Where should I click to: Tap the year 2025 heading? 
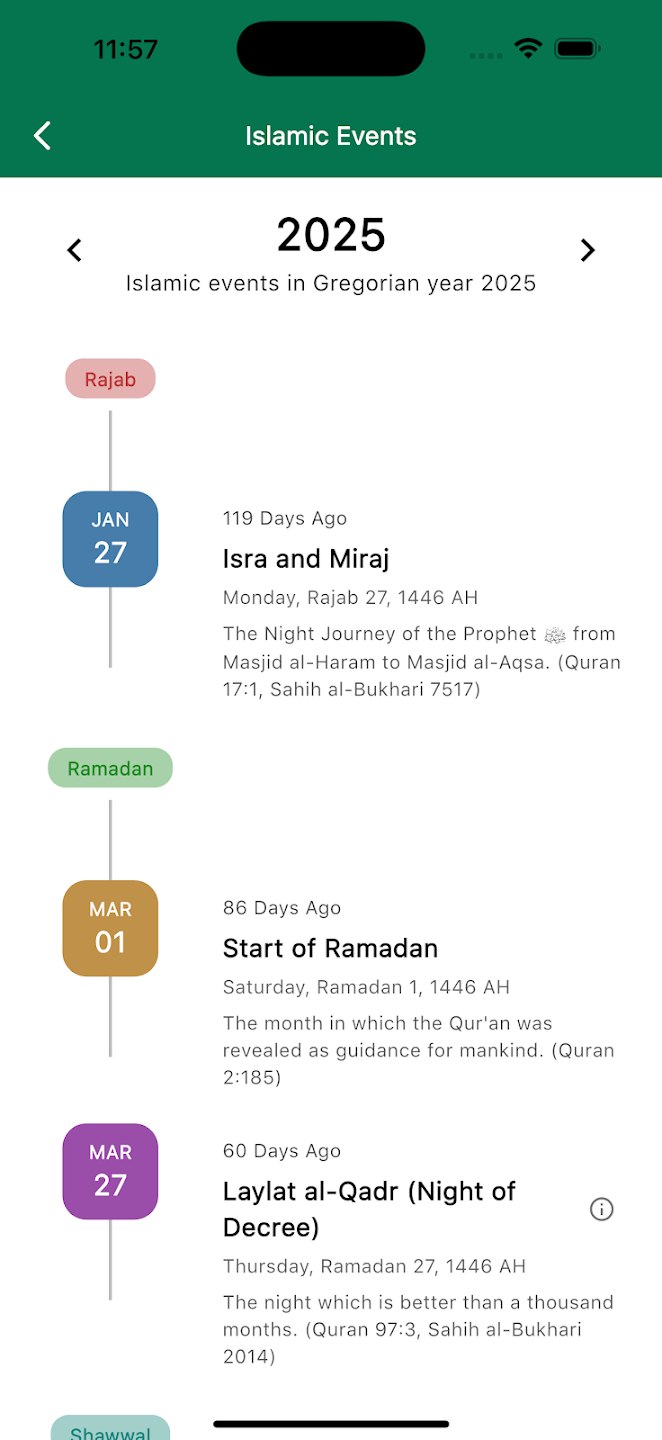point(330,234)
